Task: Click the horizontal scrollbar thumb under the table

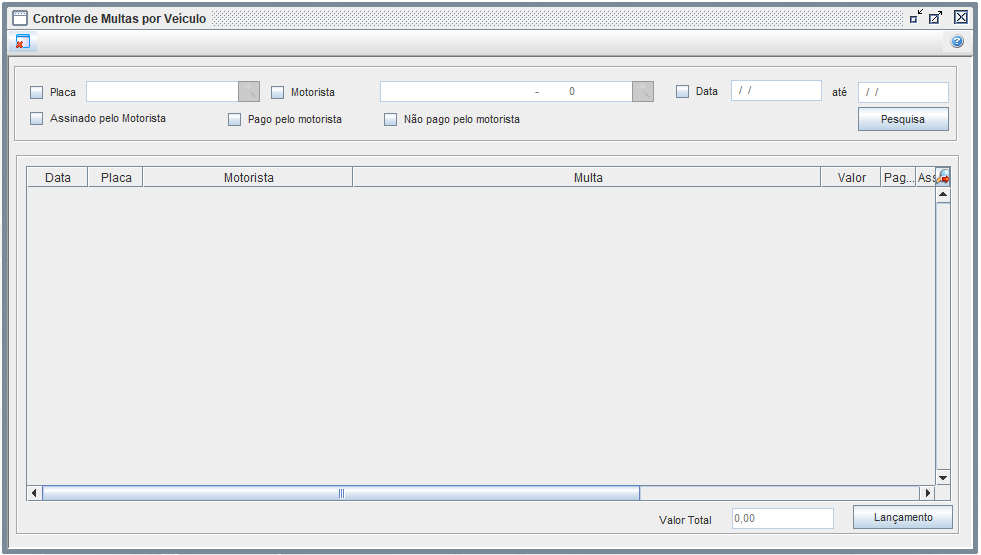Action: (340, 493)
